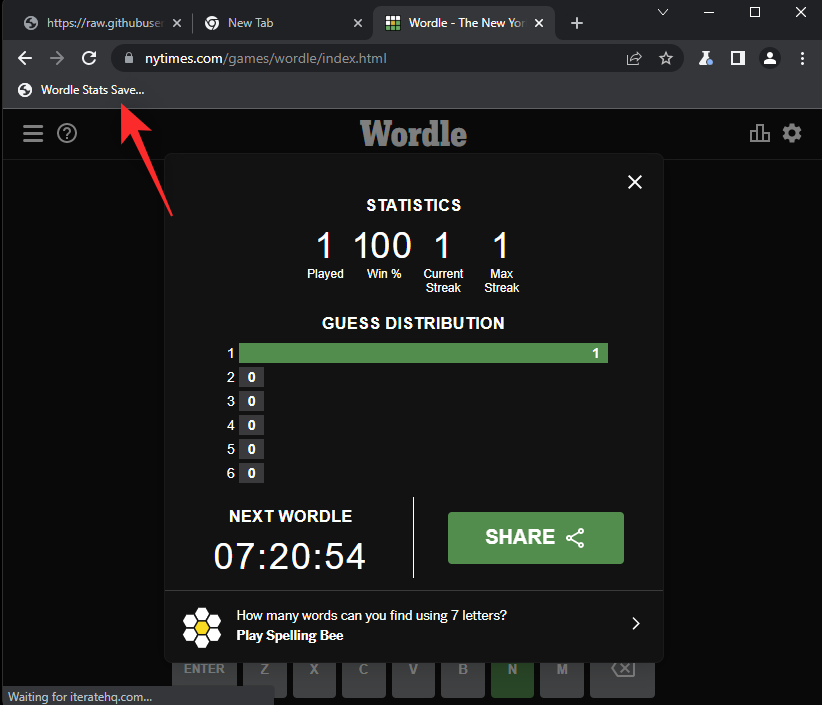Image resolution: width=822 pixels, height=705 pixels.
Task: Toggle the browser side panel icon
Action: [x=737, y=58]
